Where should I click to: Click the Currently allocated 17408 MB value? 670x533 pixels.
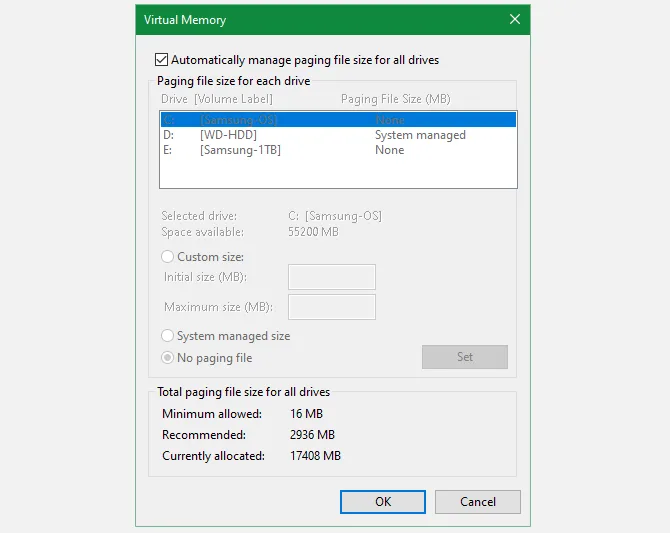[315, 456]
